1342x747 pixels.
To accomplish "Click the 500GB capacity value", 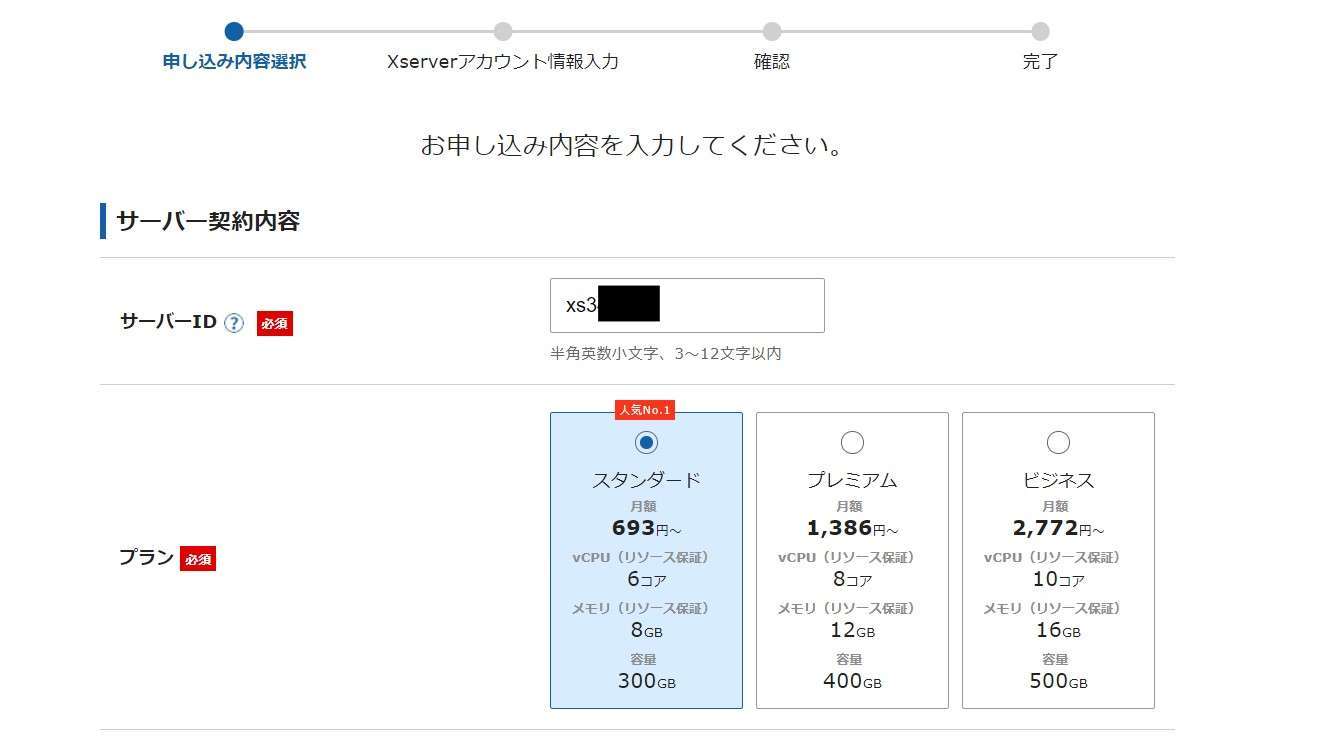I will [1058, 681].
